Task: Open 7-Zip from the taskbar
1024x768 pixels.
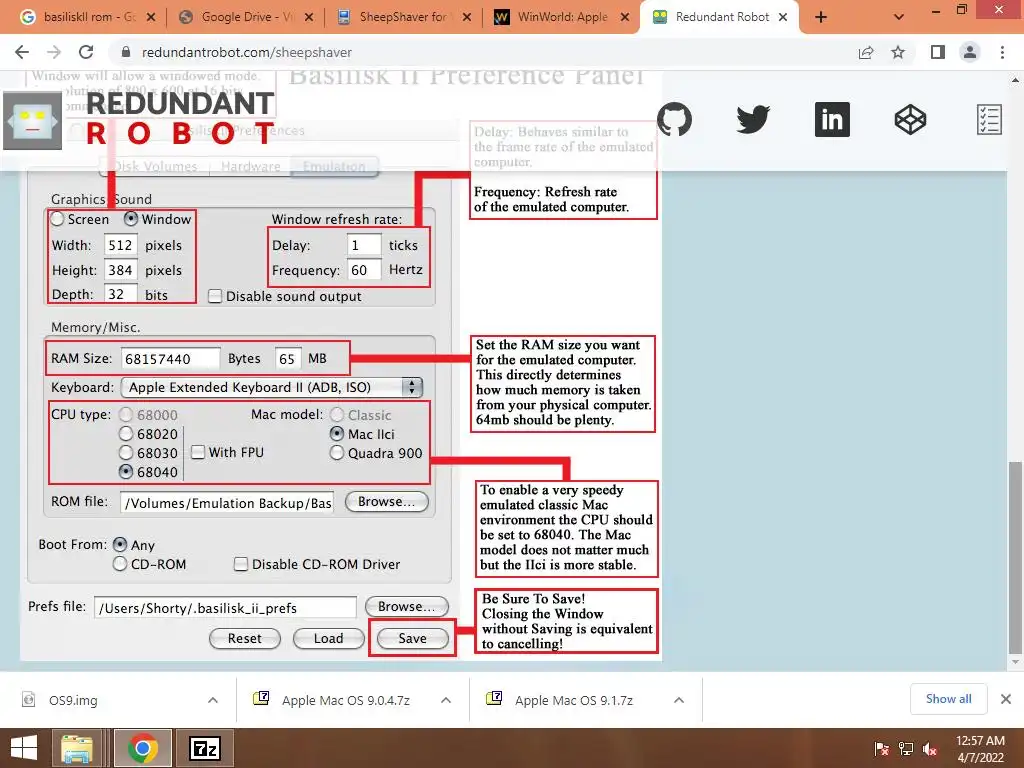Action: 205,748
